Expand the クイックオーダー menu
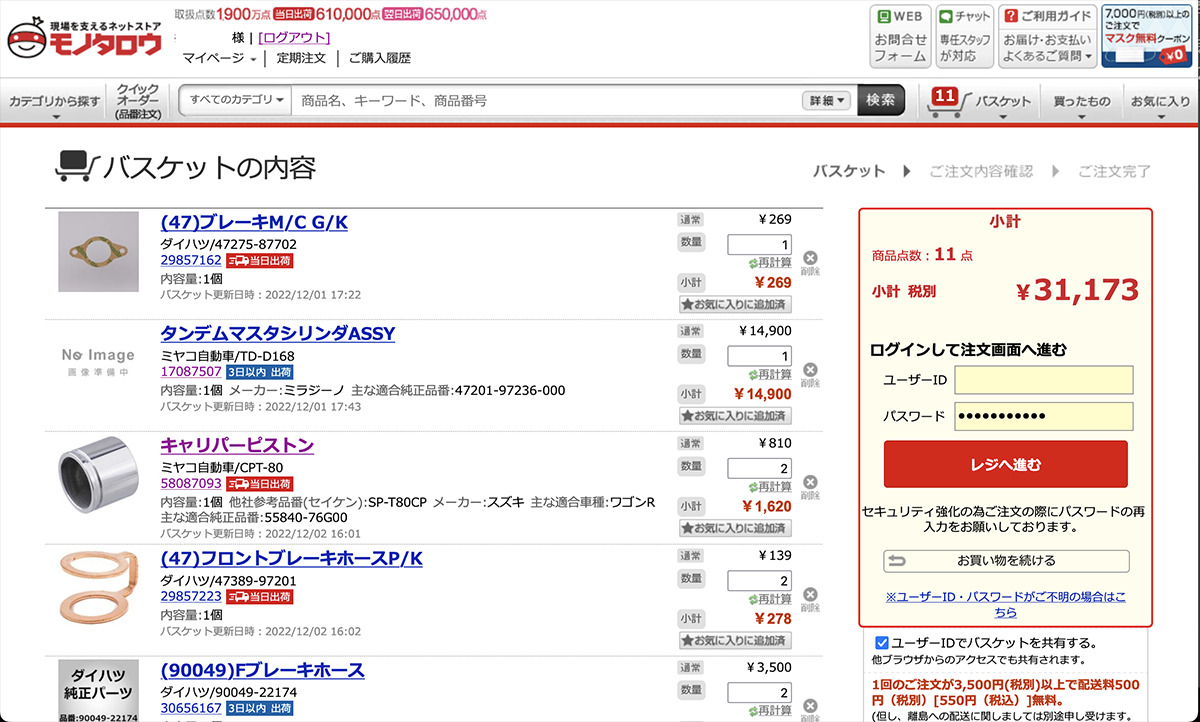Image resolution: width=1200 pixels, height=722 pixels. 138,102
